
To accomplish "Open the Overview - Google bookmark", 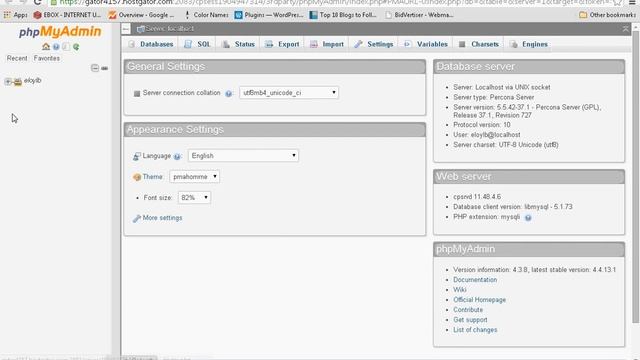I will click(x=142, y=15).
